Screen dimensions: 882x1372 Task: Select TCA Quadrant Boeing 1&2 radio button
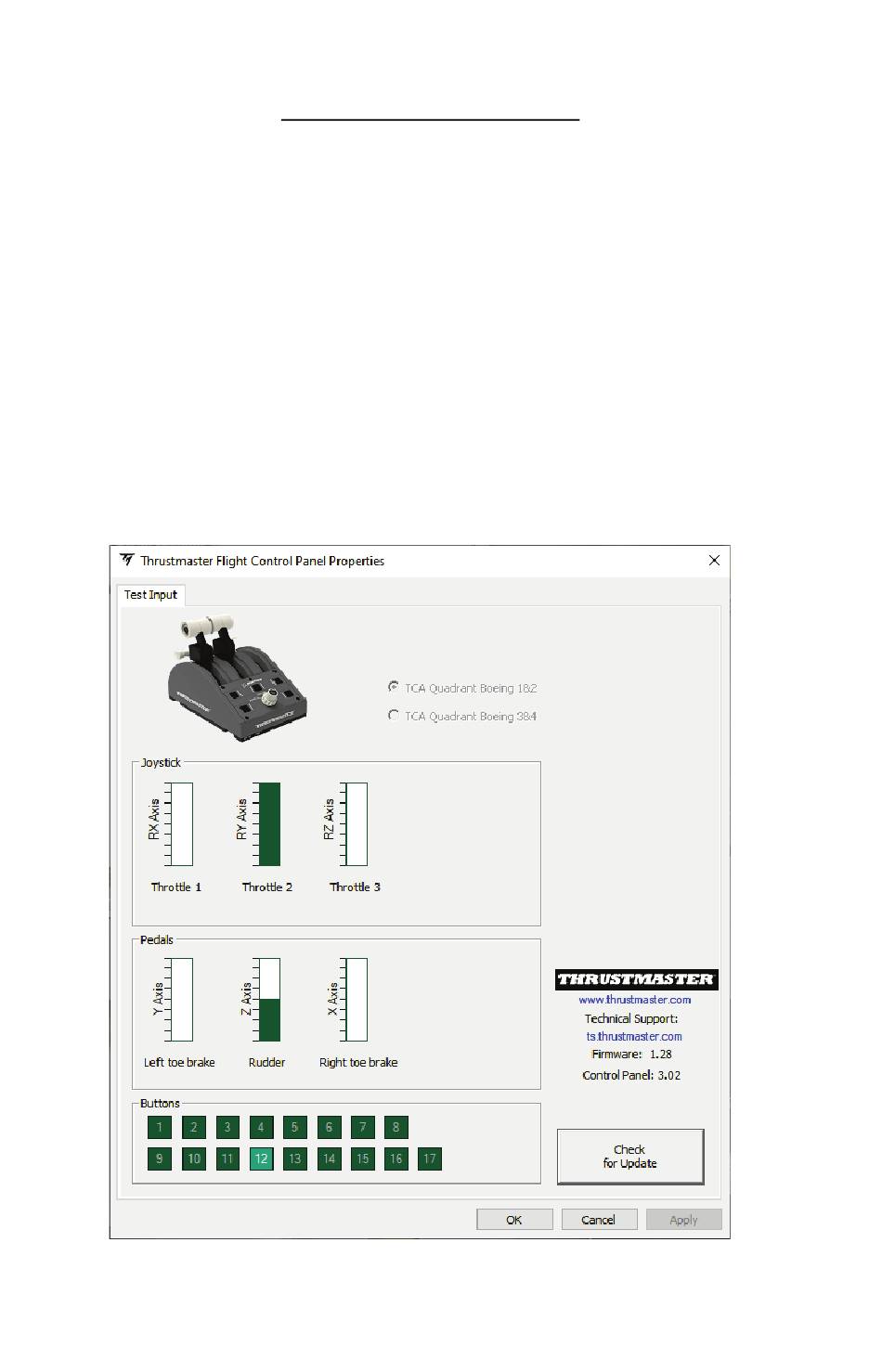click(x=394, y=688)
